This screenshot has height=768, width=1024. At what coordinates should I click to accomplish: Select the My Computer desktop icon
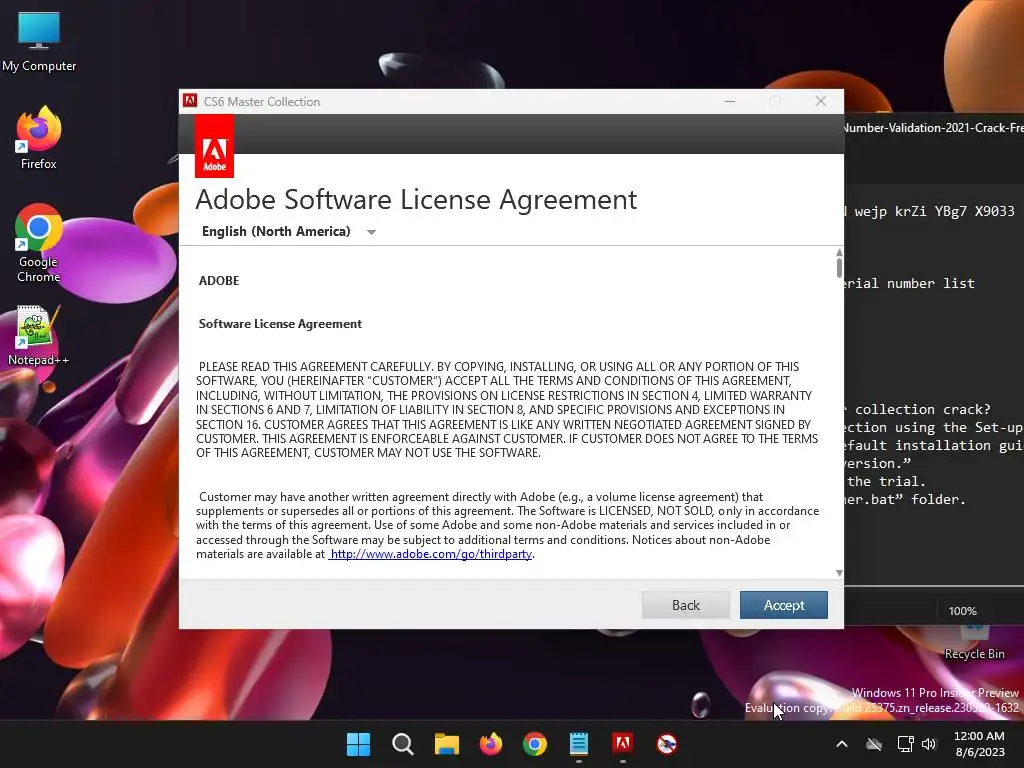point(39,41)
